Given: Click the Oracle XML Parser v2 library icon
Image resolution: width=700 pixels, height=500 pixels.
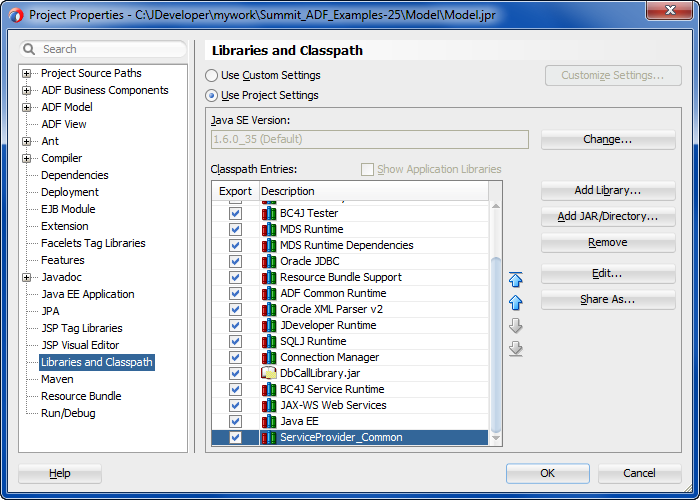Looking at the screenshot, I should pos(269,309).
